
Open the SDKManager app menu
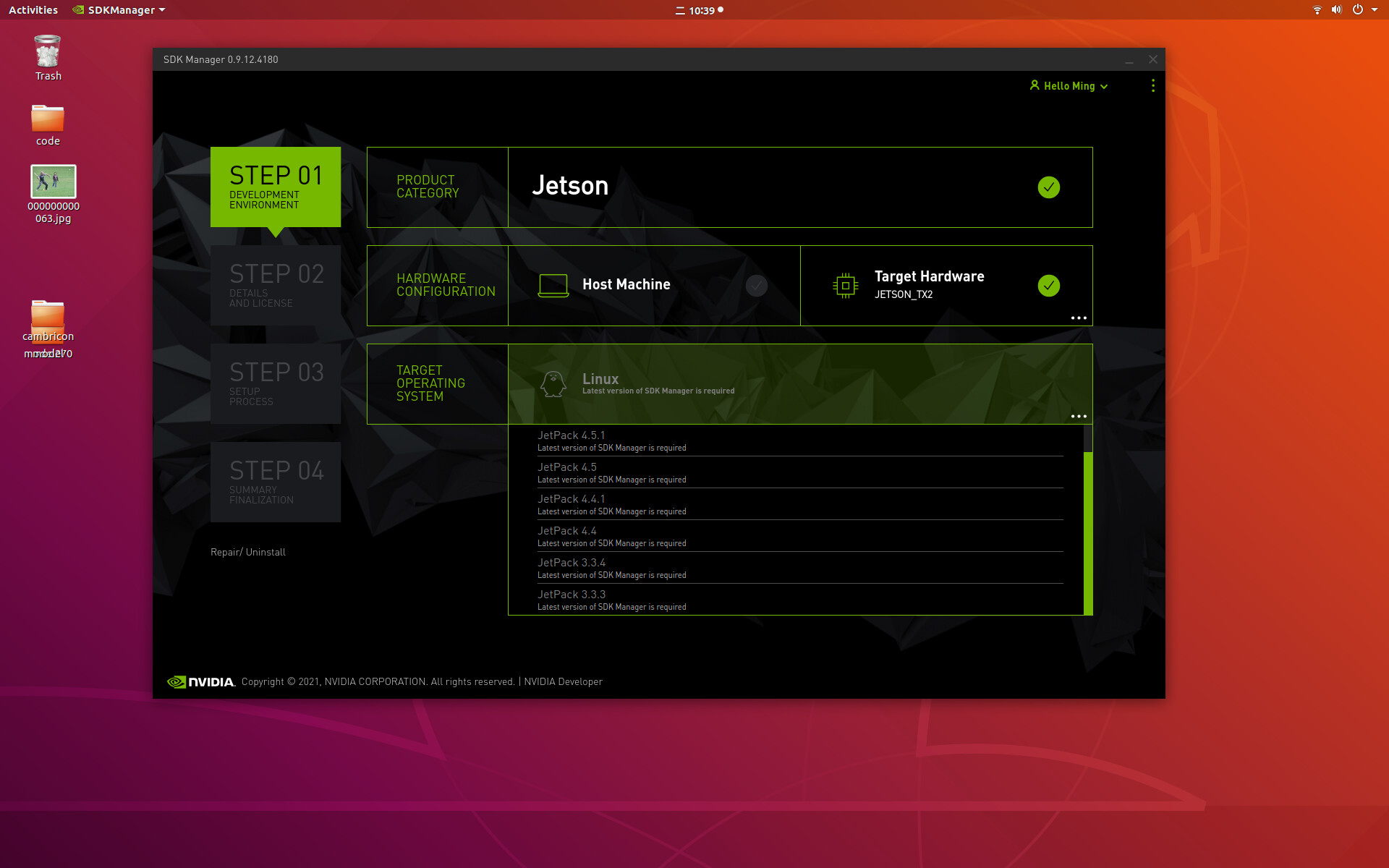[x=120, y=10]
